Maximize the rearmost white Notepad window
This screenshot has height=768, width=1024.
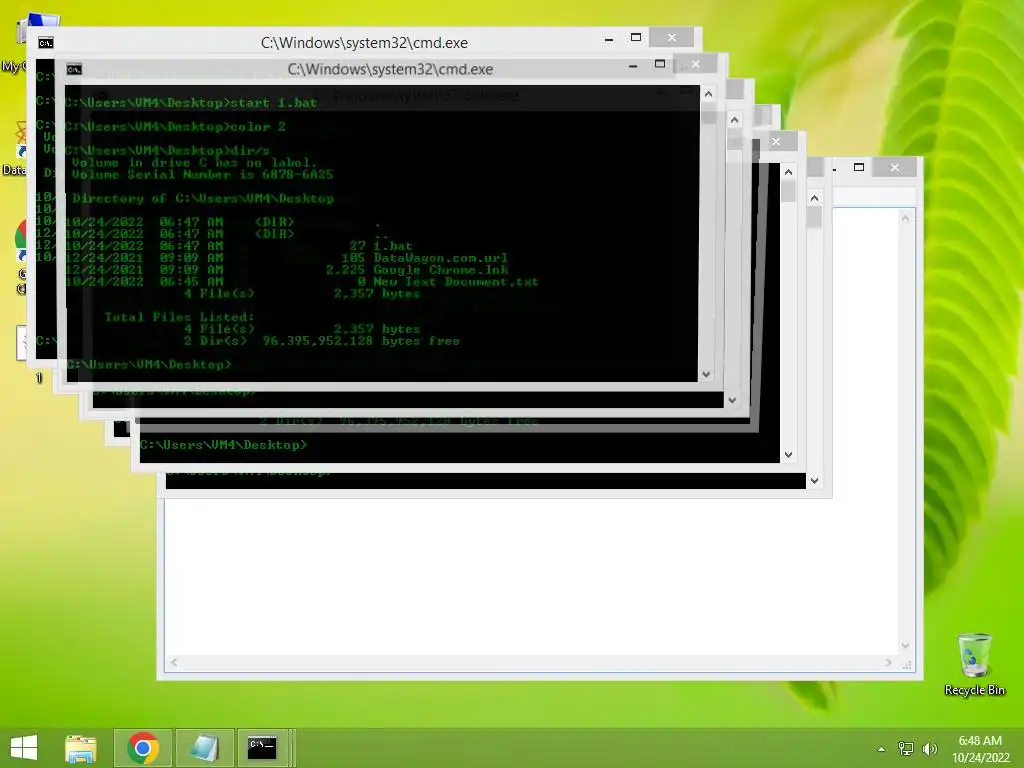tap(859, 167)
